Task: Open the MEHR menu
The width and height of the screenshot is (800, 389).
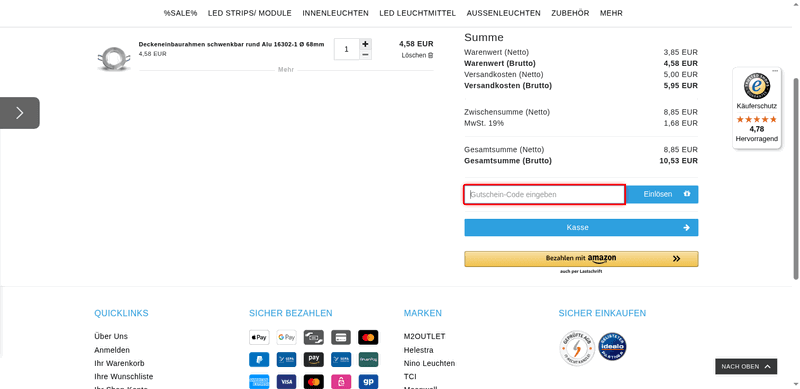Action: coord(611,13)
